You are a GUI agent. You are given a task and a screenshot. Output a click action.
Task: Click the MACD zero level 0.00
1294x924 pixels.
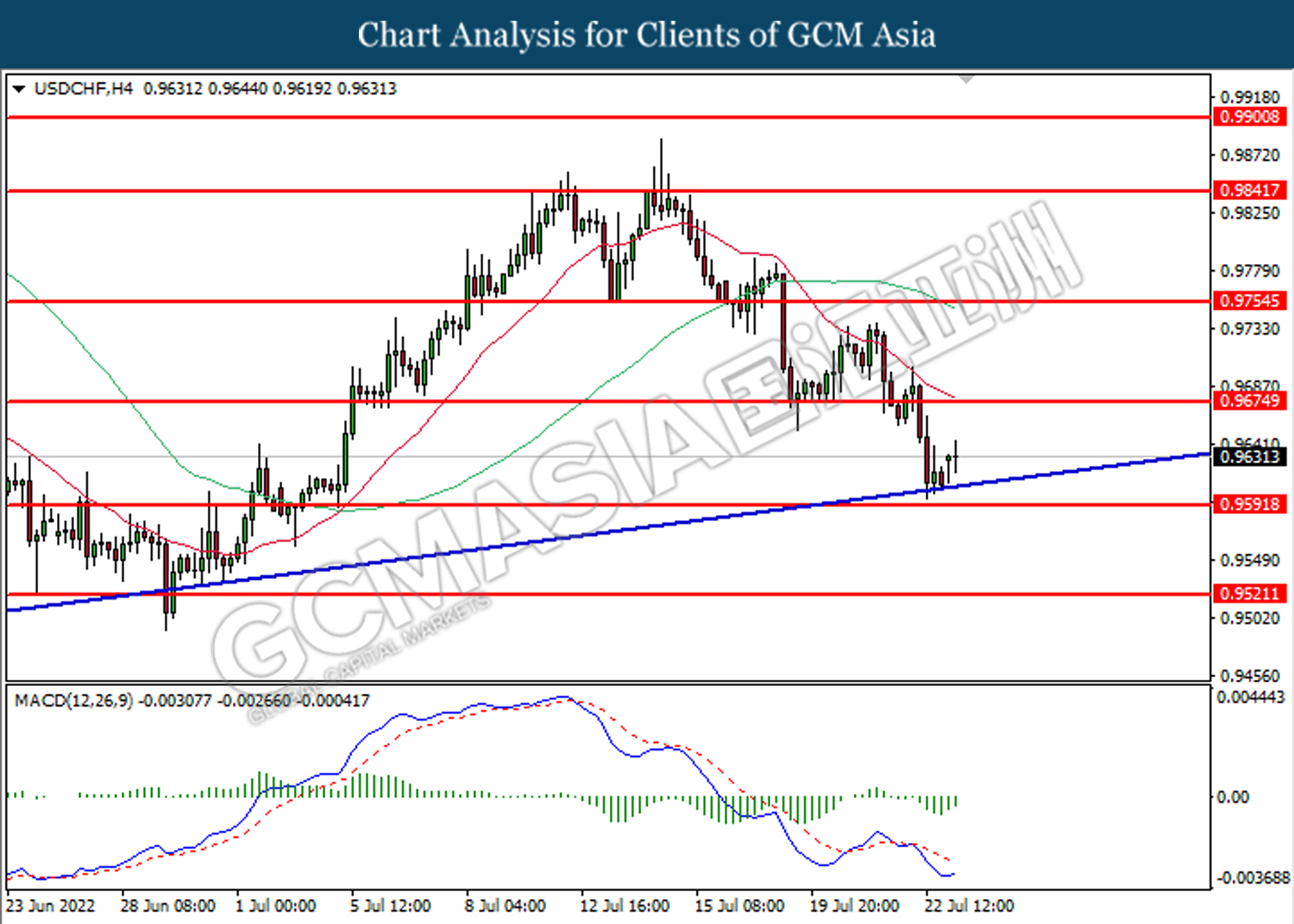point(1232,797)
